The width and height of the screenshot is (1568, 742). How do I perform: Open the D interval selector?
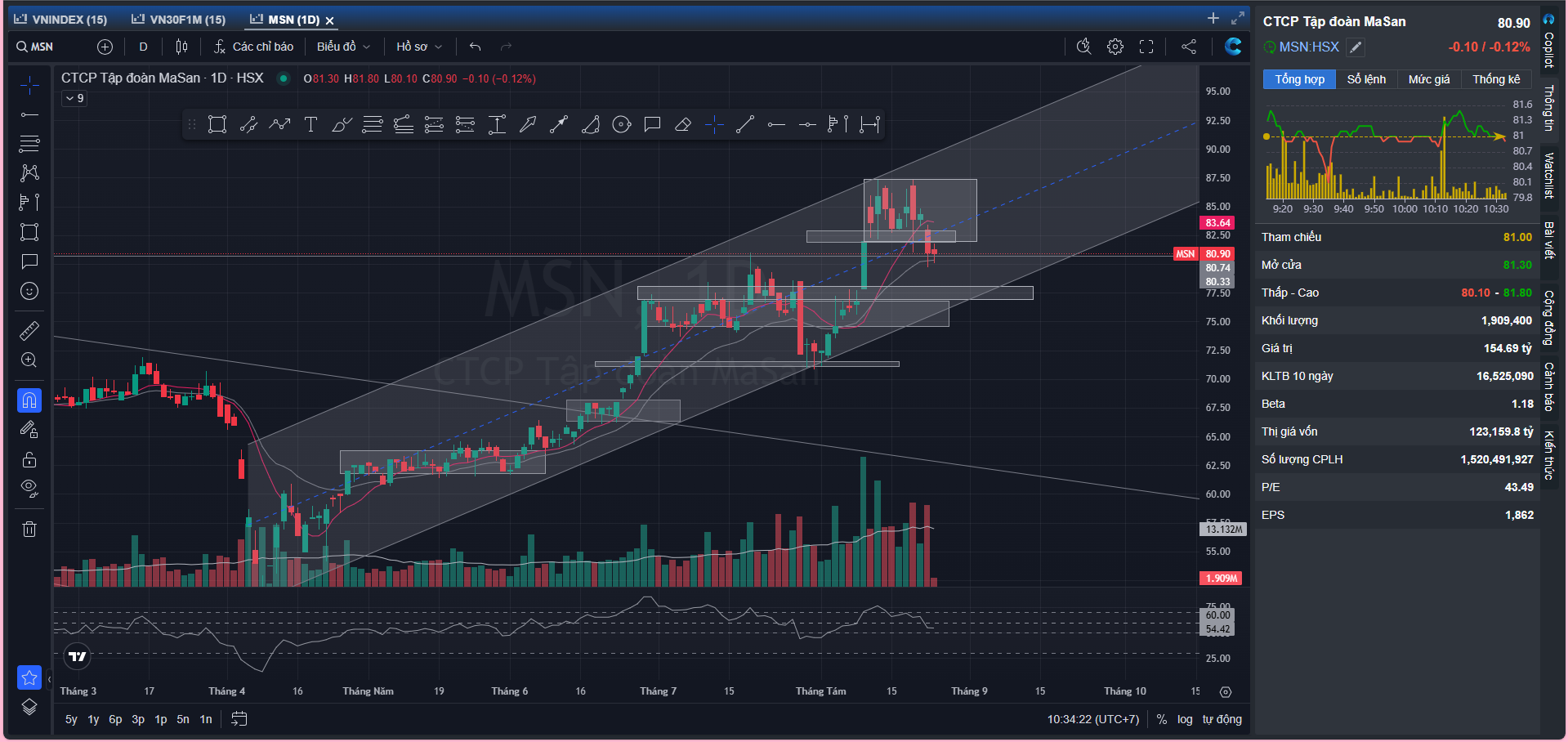(144, 47)
